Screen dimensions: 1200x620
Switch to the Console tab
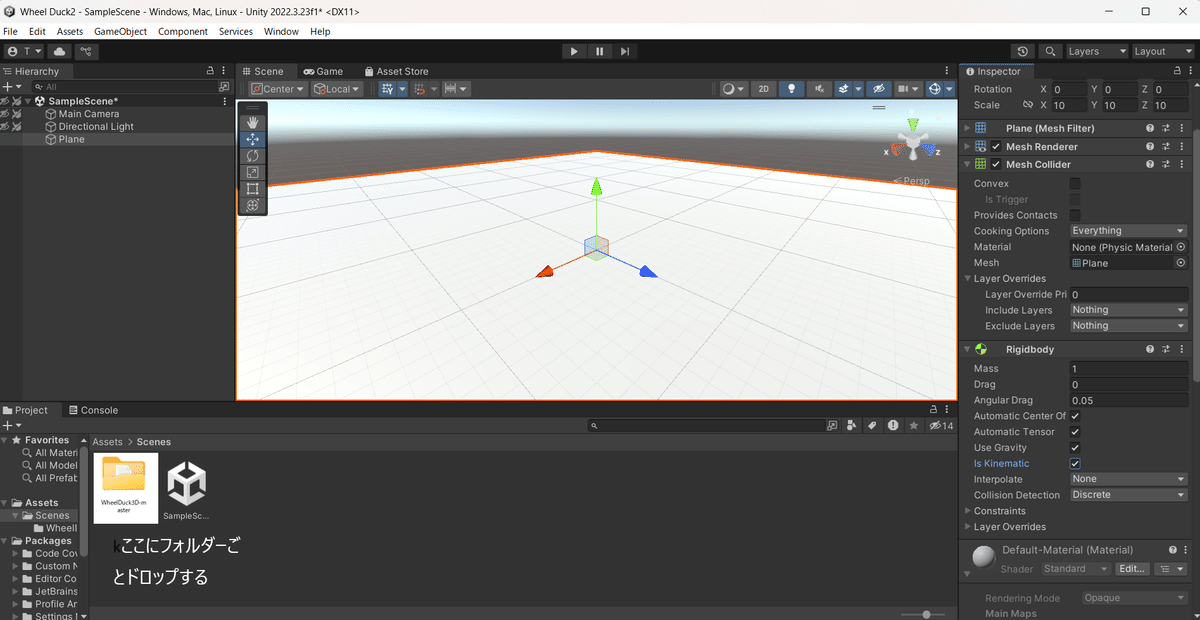(92, 410)
